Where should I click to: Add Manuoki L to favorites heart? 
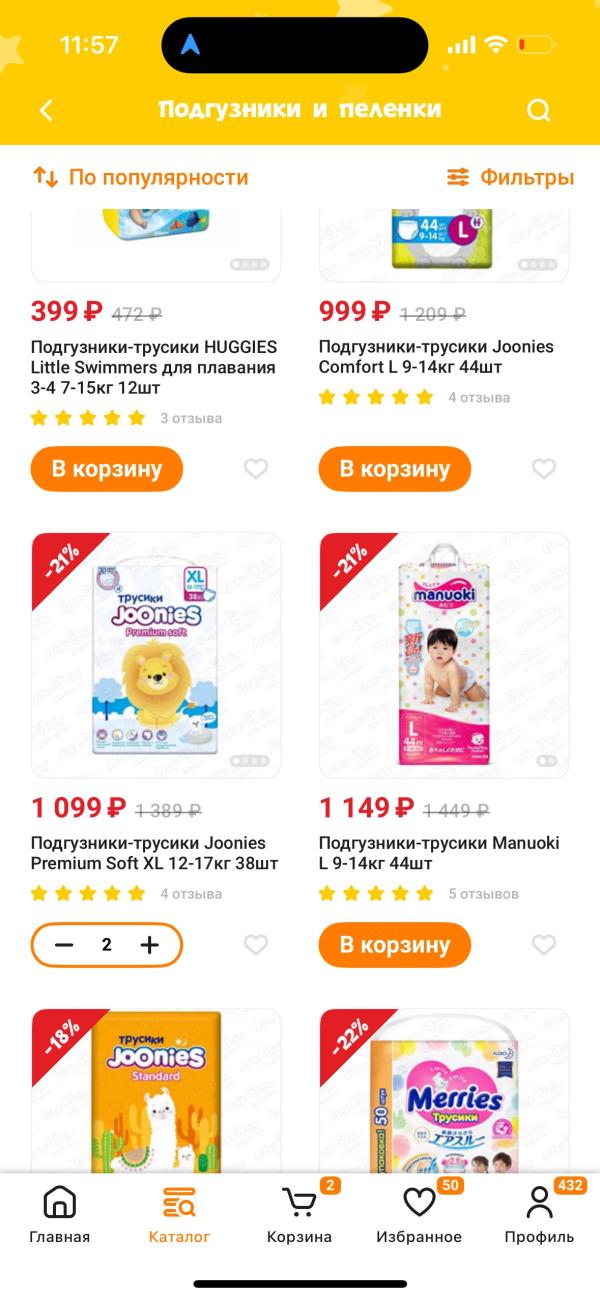coord(544,944)
